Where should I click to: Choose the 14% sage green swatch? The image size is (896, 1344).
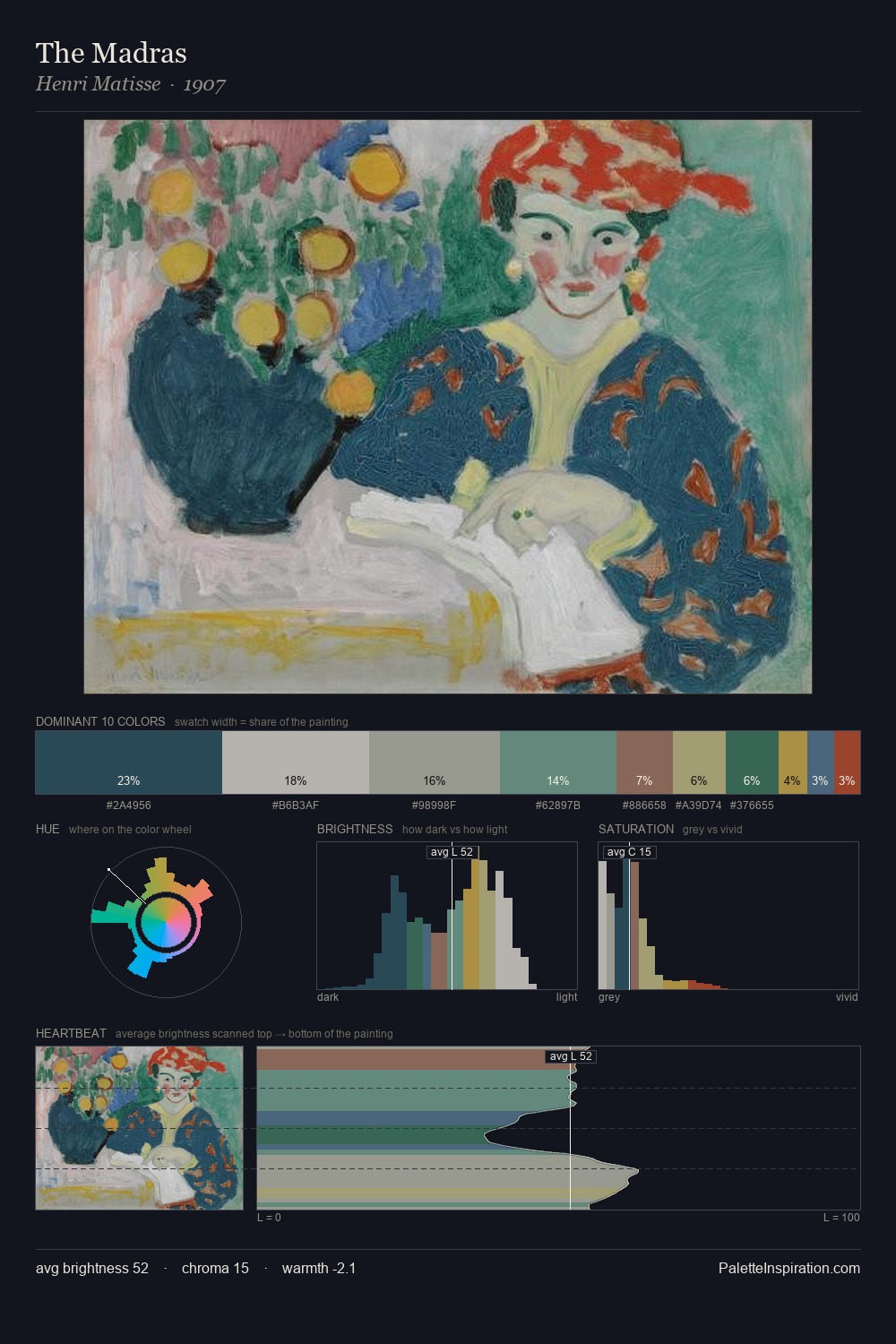tap(558, 762)
